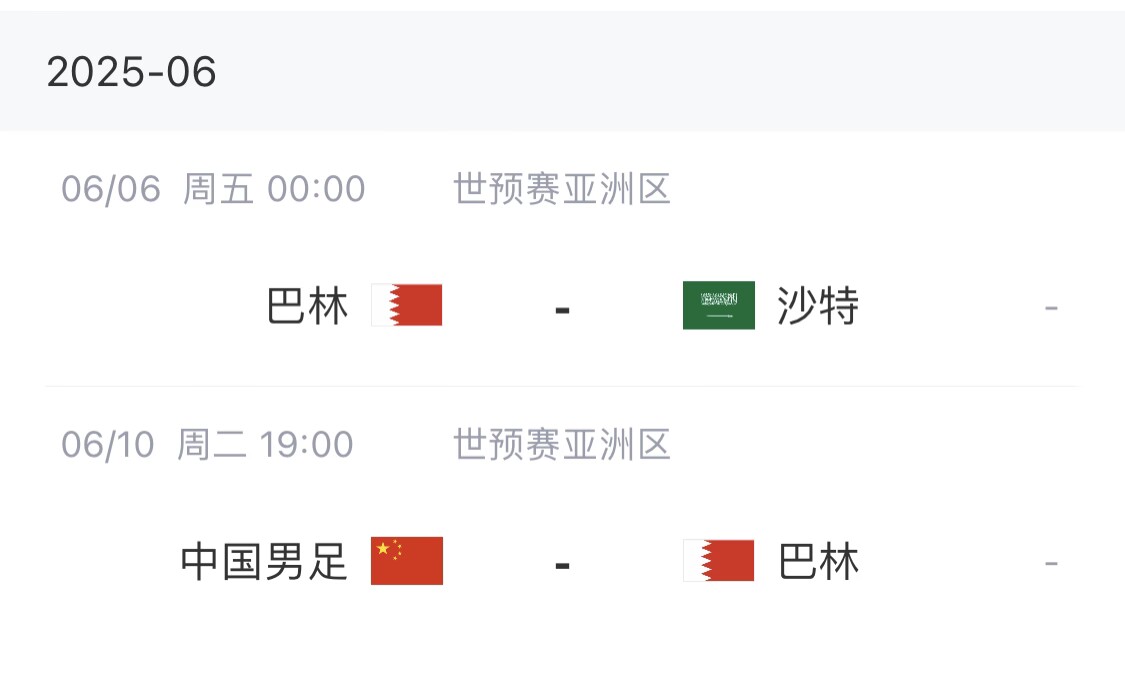This screenshot has height=682, width=1125.
Task: Click Bahrain flag in the 06/10 match
Action: coord(718,561)
